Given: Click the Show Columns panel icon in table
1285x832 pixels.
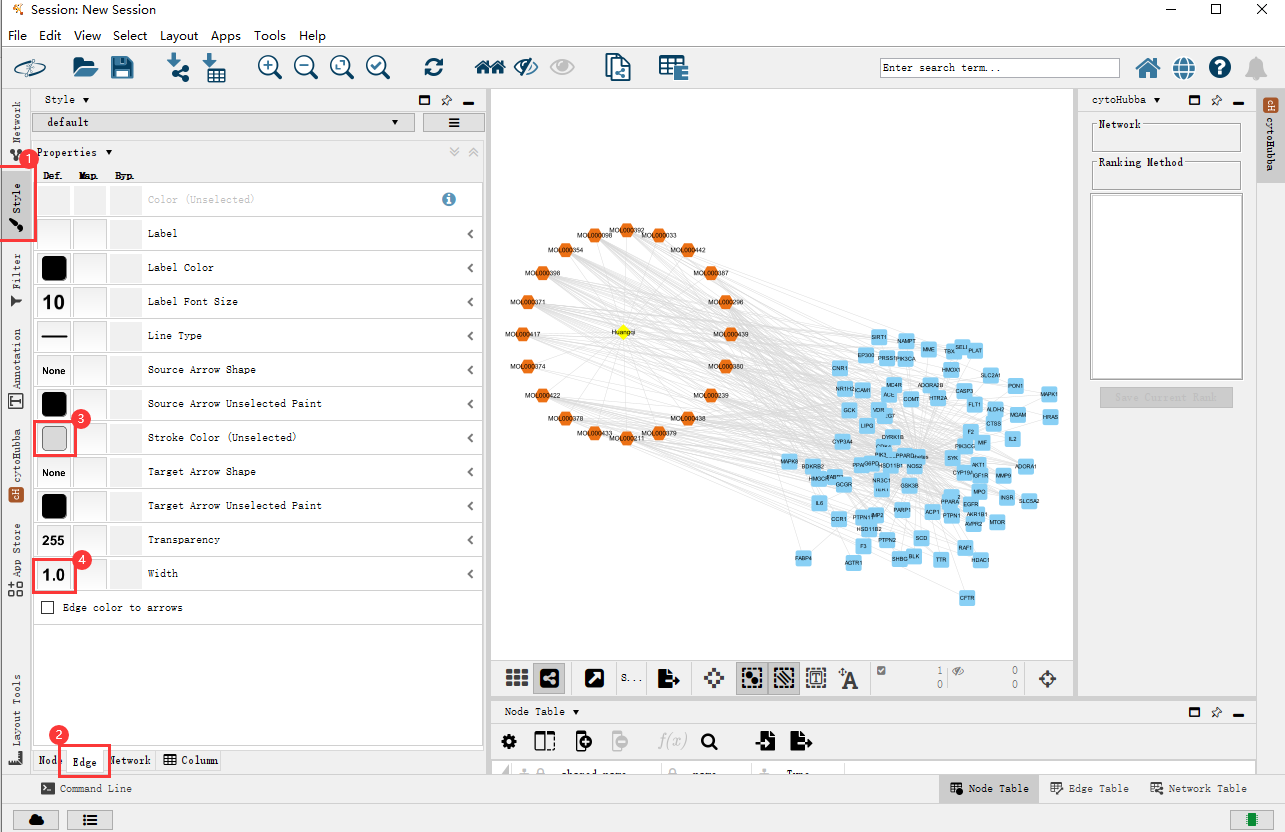Looking at the screenshot, I should pos(545,741).
